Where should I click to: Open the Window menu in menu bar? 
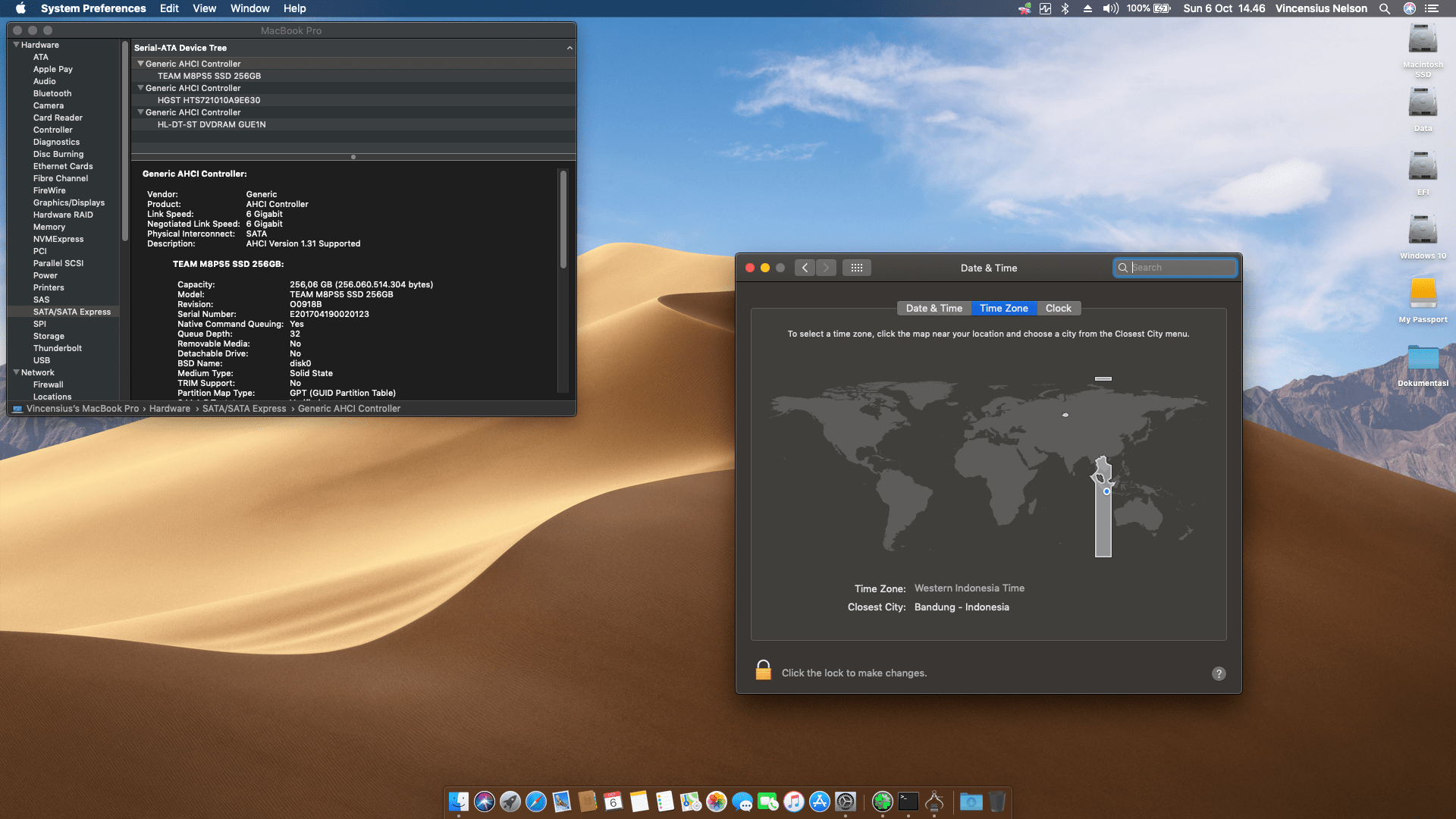pyautogui.click(x=249, y=8)
